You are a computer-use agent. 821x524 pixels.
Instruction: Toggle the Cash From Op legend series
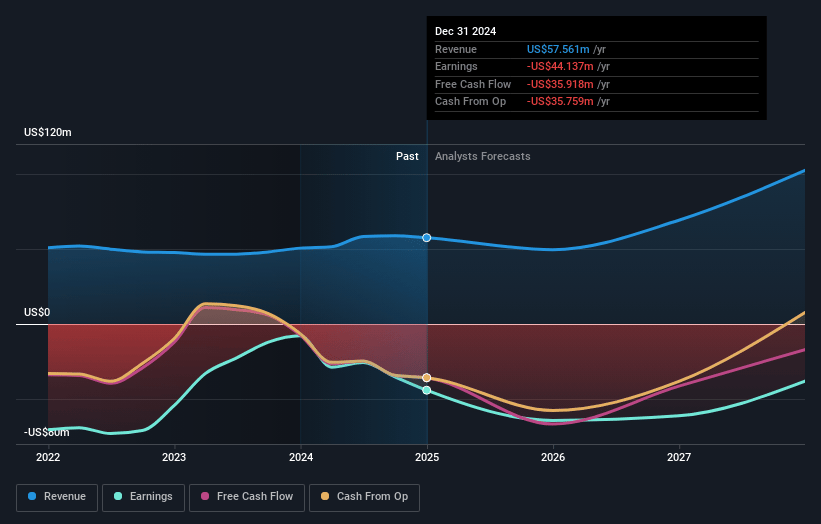click(x=364, y=497)
